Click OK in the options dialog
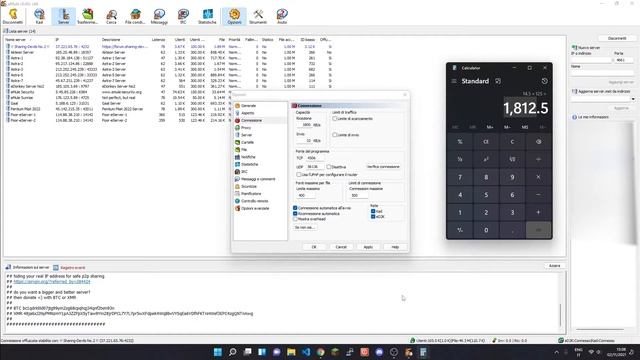The height and width of the screenshot is (360, 640). [x=314, y=247]
